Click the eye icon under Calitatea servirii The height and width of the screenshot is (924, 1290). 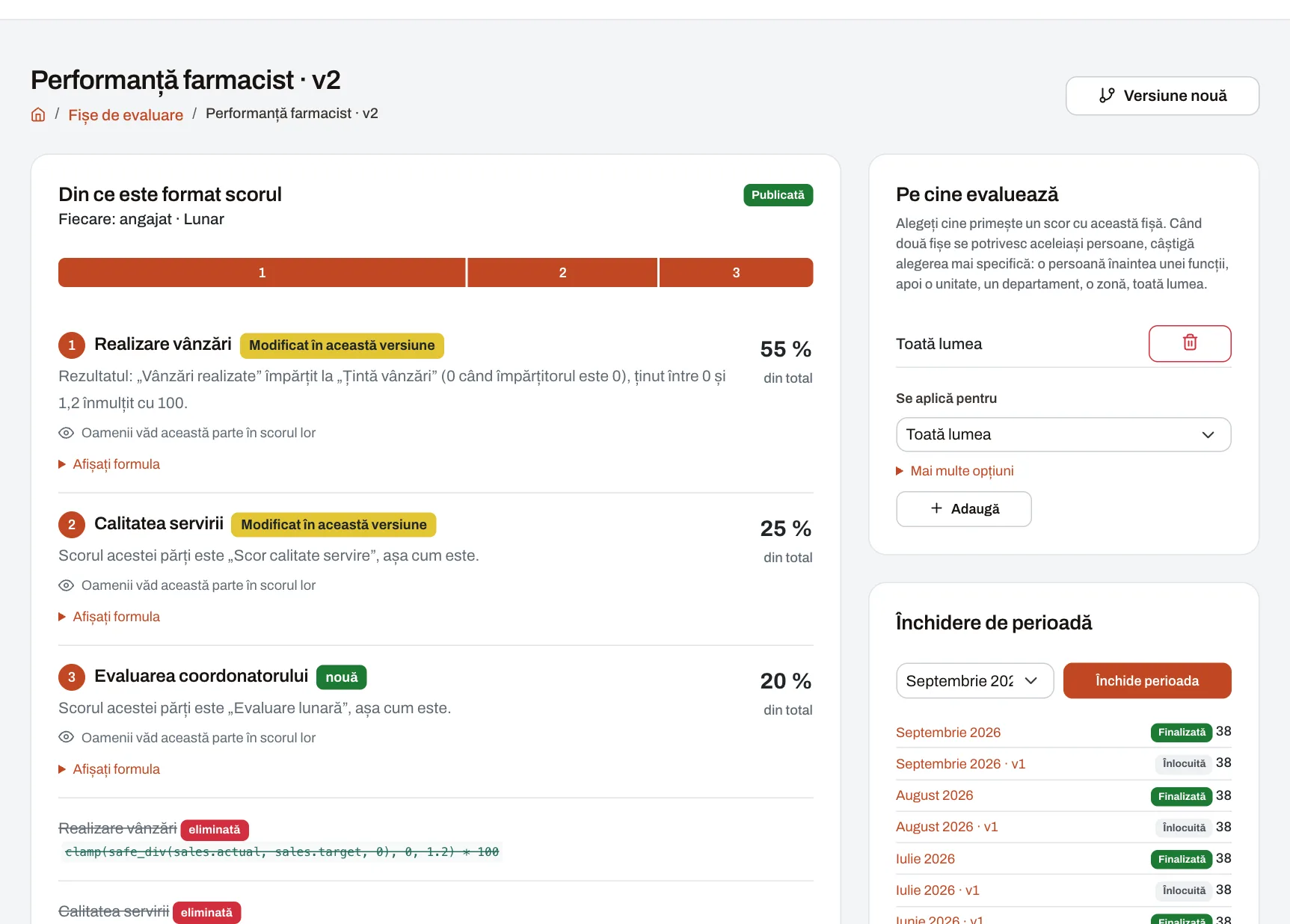[x=66, y=585]
